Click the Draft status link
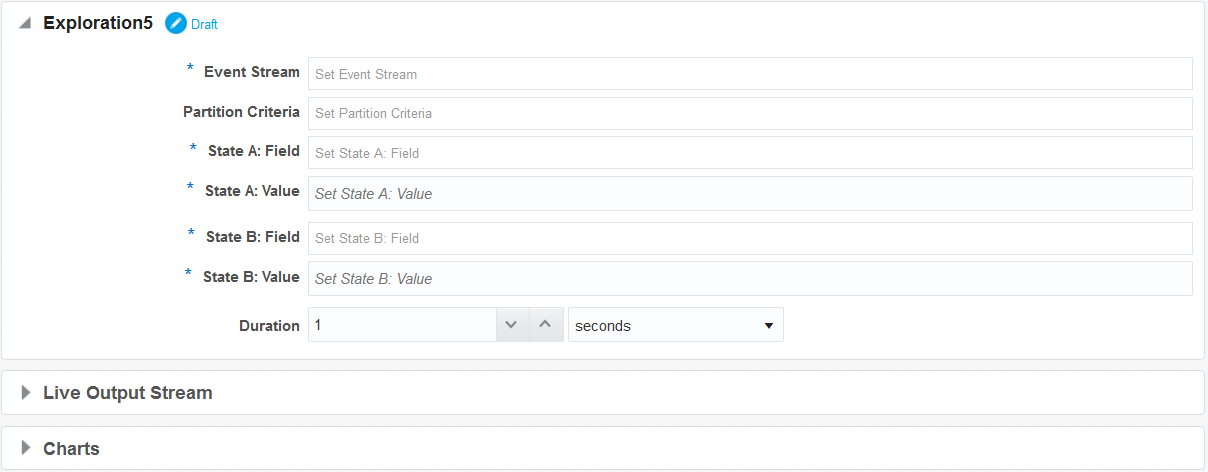Image resolution: width=1208 pixels, height=472 pixels. (204, 24)
